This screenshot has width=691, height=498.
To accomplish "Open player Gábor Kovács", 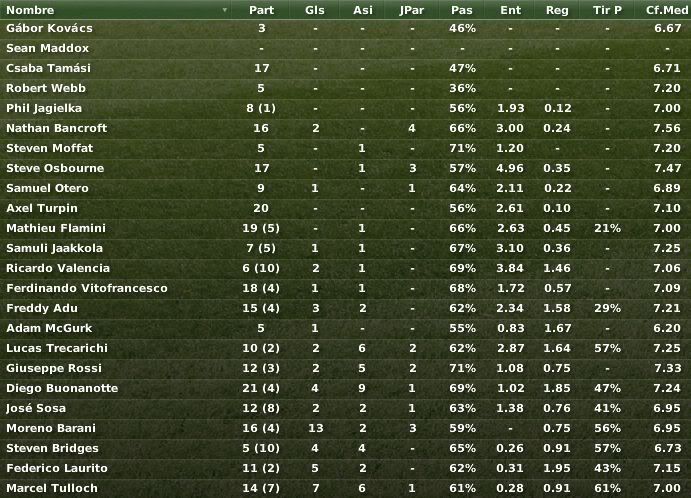I will tap(49, 28).
